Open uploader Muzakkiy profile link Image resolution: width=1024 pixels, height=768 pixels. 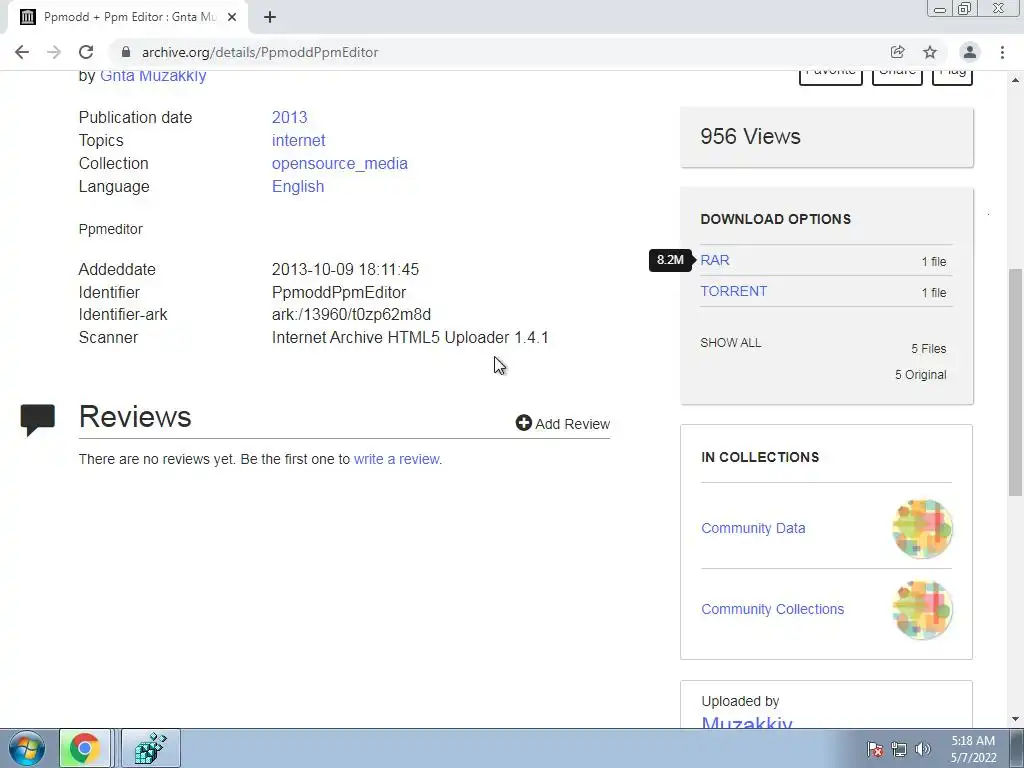click(x=746, y=723)
